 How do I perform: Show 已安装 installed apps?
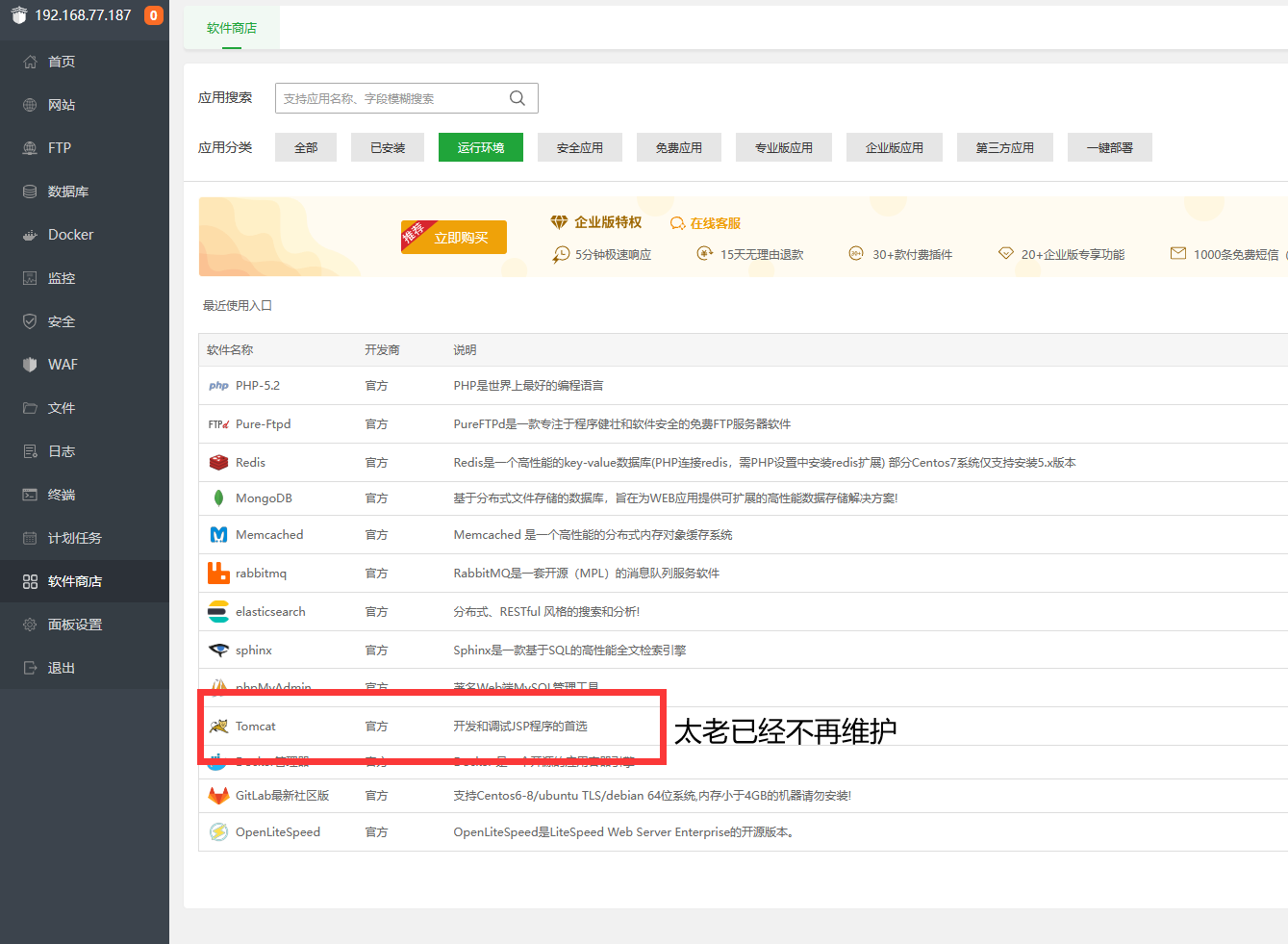tap(388, 147)
